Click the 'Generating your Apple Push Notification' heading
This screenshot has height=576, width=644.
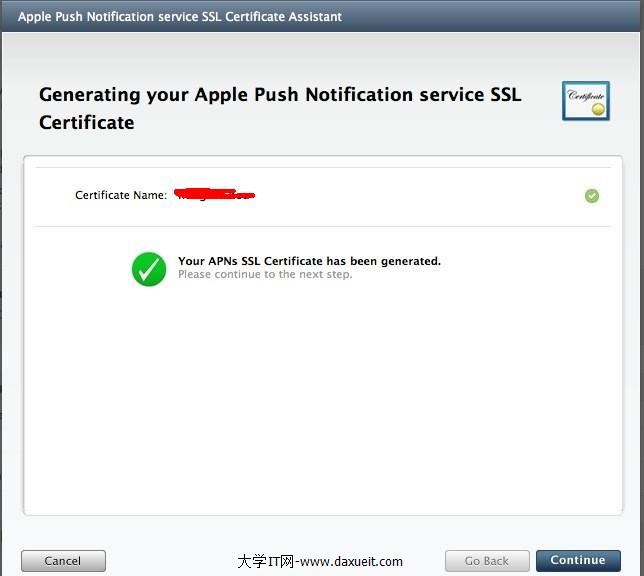[280, 108]
